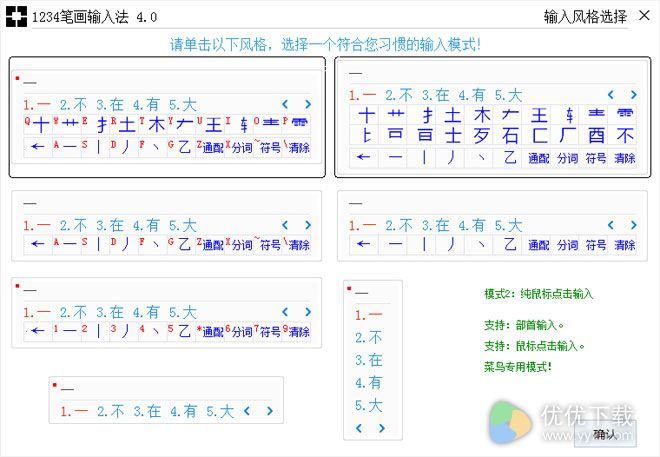Click the *通配 wildcard key
This screenshot has width=660, height=457.
210,331
